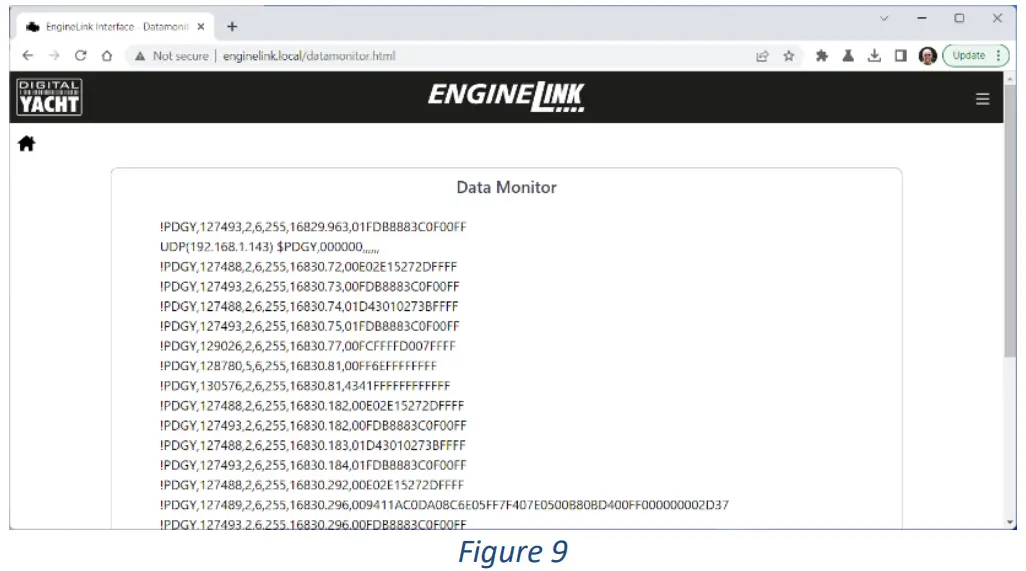Image resolution: width=1026 pixels, height=571 pixels.
Task: Open the EngineLink hamburger menu
Action: (x=982, y=99)
